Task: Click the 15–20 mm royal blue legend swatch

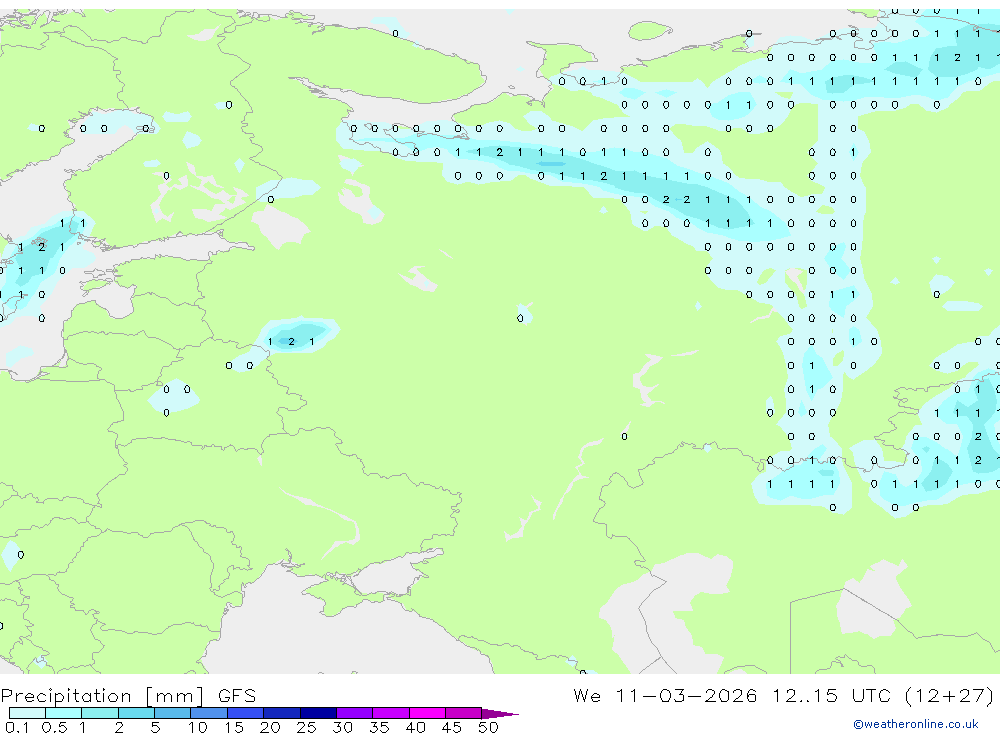Action: (246, 713)
